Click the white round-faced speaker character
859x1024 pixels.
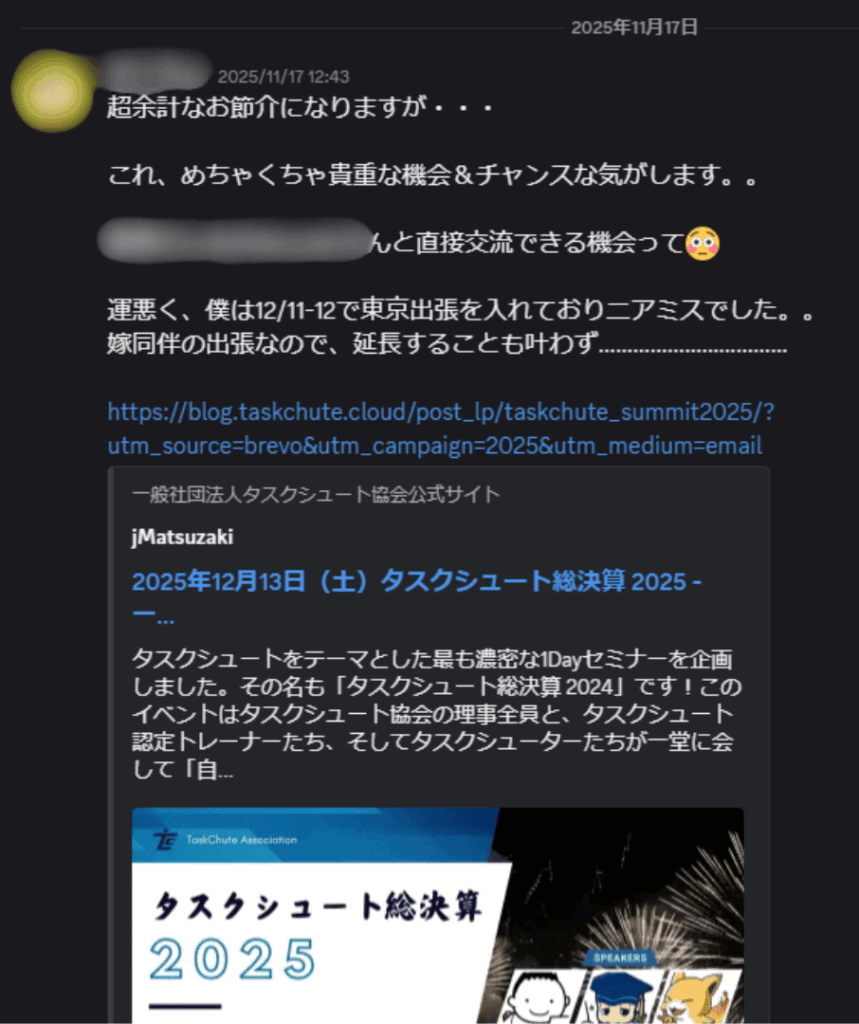click(x=538, y=997)
